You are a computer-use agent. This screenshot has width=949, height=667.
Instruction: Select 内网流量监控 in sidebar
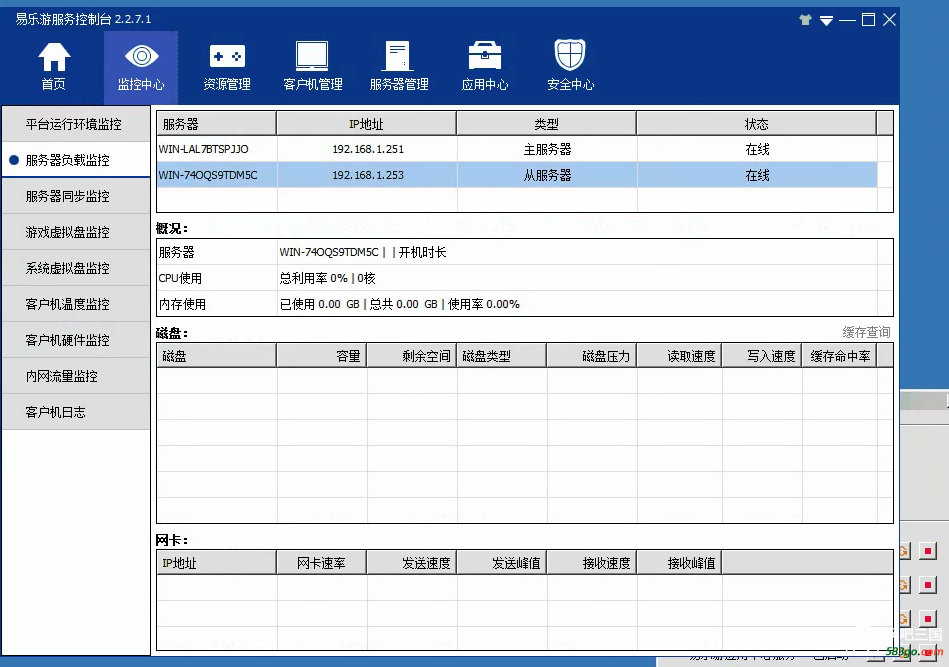[76, 376]
